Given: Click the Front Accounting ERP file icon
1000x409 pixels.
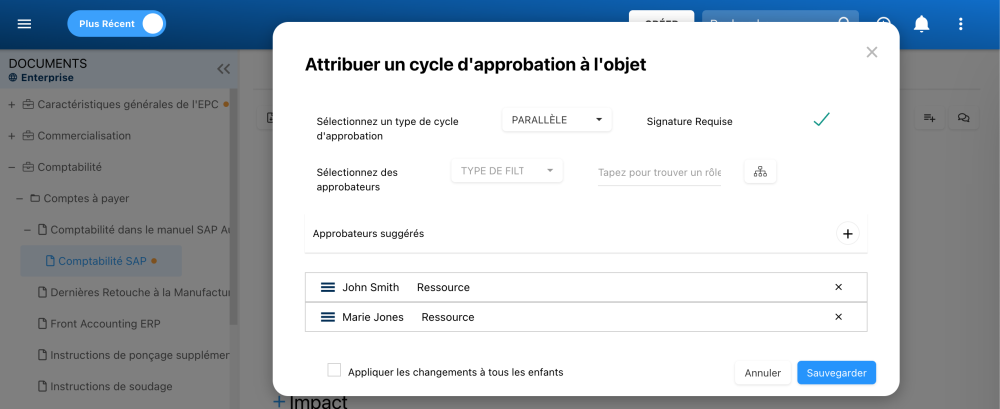Looking at the screenshot, I should pyautogui.click(x=43, y=323).
